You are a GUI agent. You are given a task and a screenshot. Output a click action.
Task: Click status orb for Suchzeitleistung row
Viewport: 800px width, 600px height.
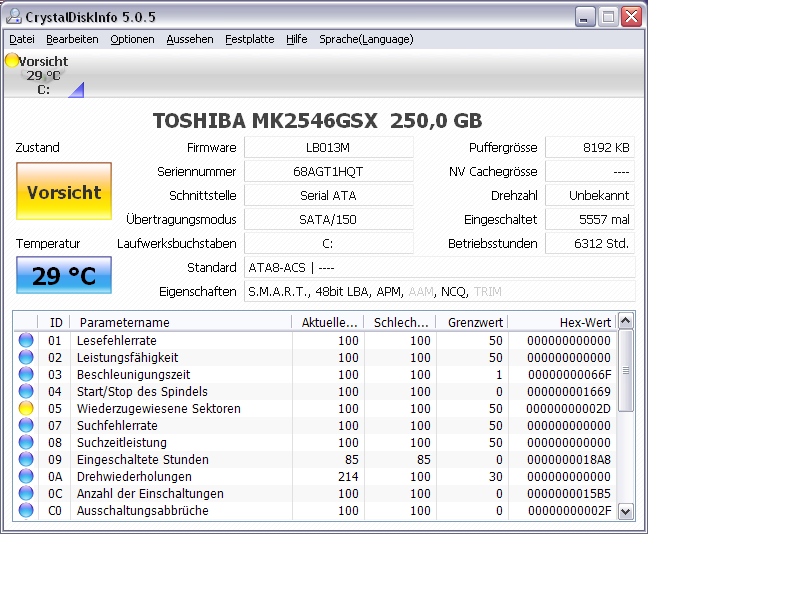[x=26, y=442]
